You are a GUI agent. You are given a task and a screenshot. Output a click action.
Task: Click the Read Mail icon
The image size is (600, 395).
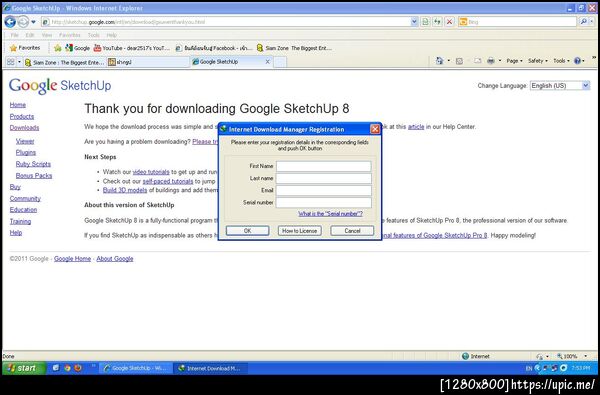477,60
